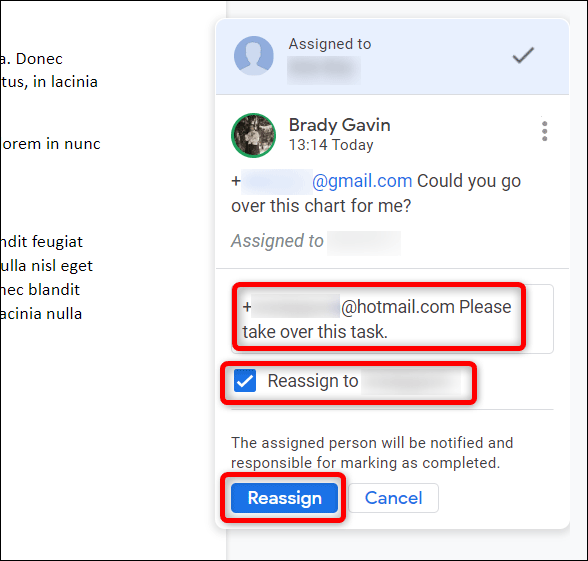Uncheck the Reassign to checkbox

245,381
